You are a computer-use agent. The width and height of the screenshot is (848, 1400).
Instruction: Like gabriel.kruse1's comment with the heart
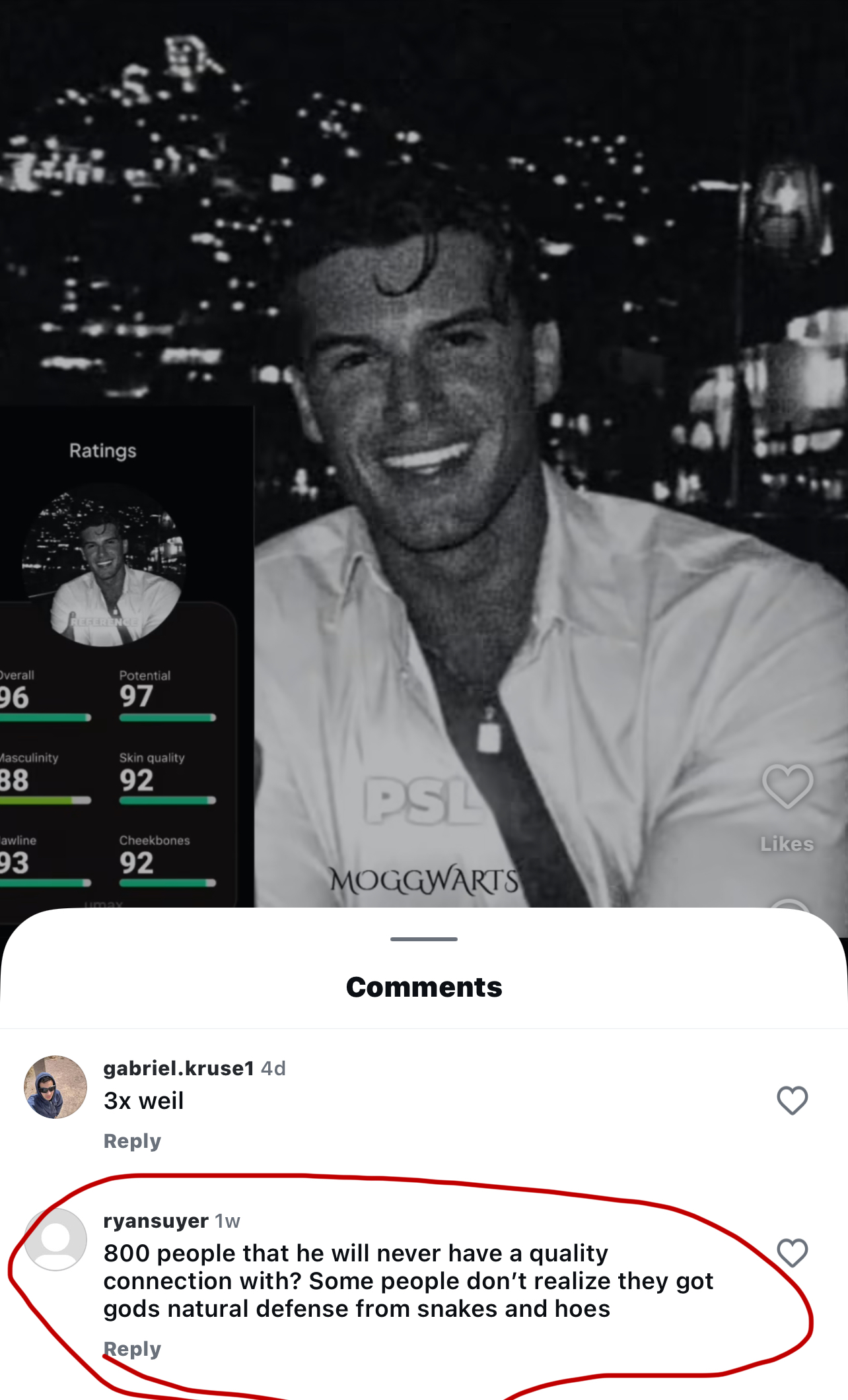coord(792,1100)
